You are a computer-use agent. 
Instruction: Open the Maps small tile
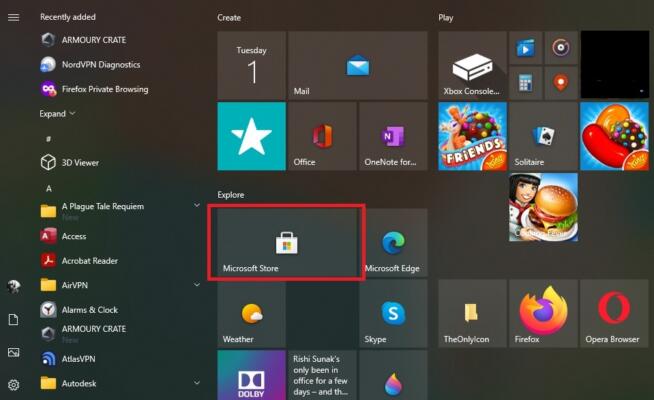click(x=561, y=83)
